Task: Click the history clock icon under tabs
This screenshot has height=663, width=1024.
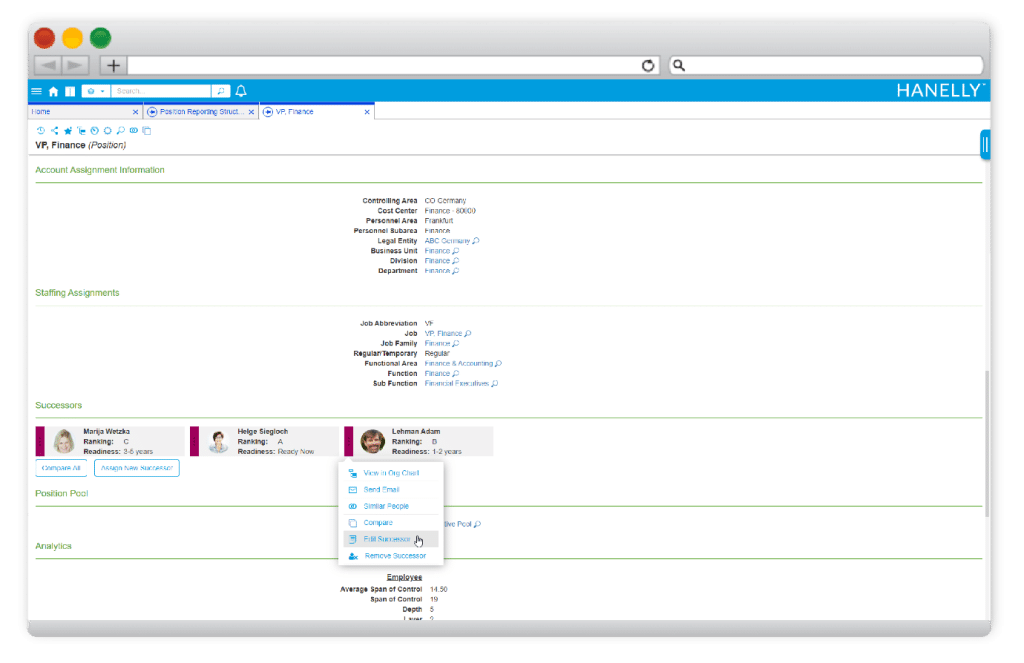Action: point(40,130)
